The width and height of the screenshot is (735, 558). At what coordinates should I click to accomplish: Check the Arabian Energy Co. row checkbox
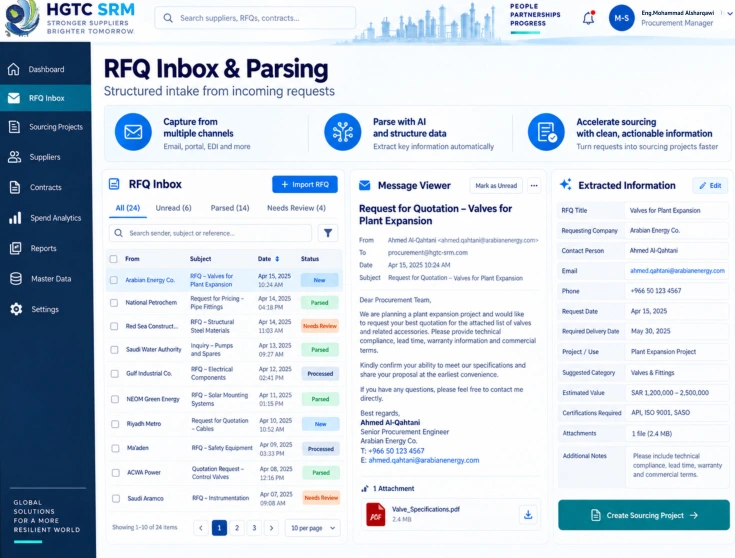113,280
